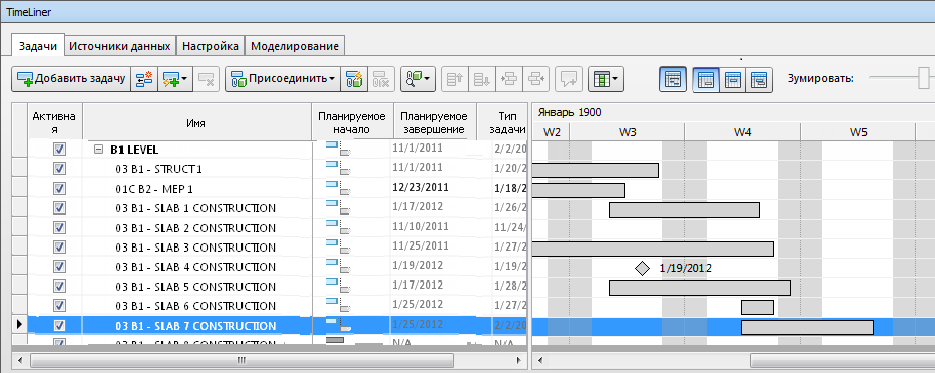Screen dimensions: 935x373
Task: Click the short SLAB 6 Gantt bar
Action: [757, 307]
